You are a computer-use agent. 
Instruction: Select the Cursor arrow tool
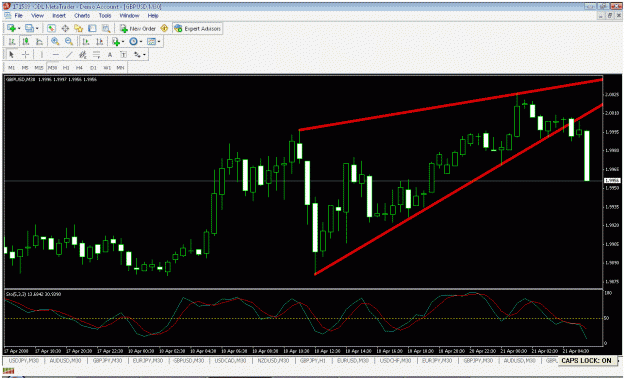(12, 55)
